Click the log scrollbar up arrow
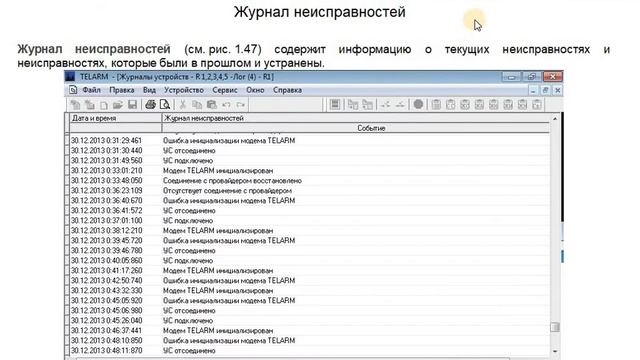This screenshot has width=640, height=360. [555, 119]
